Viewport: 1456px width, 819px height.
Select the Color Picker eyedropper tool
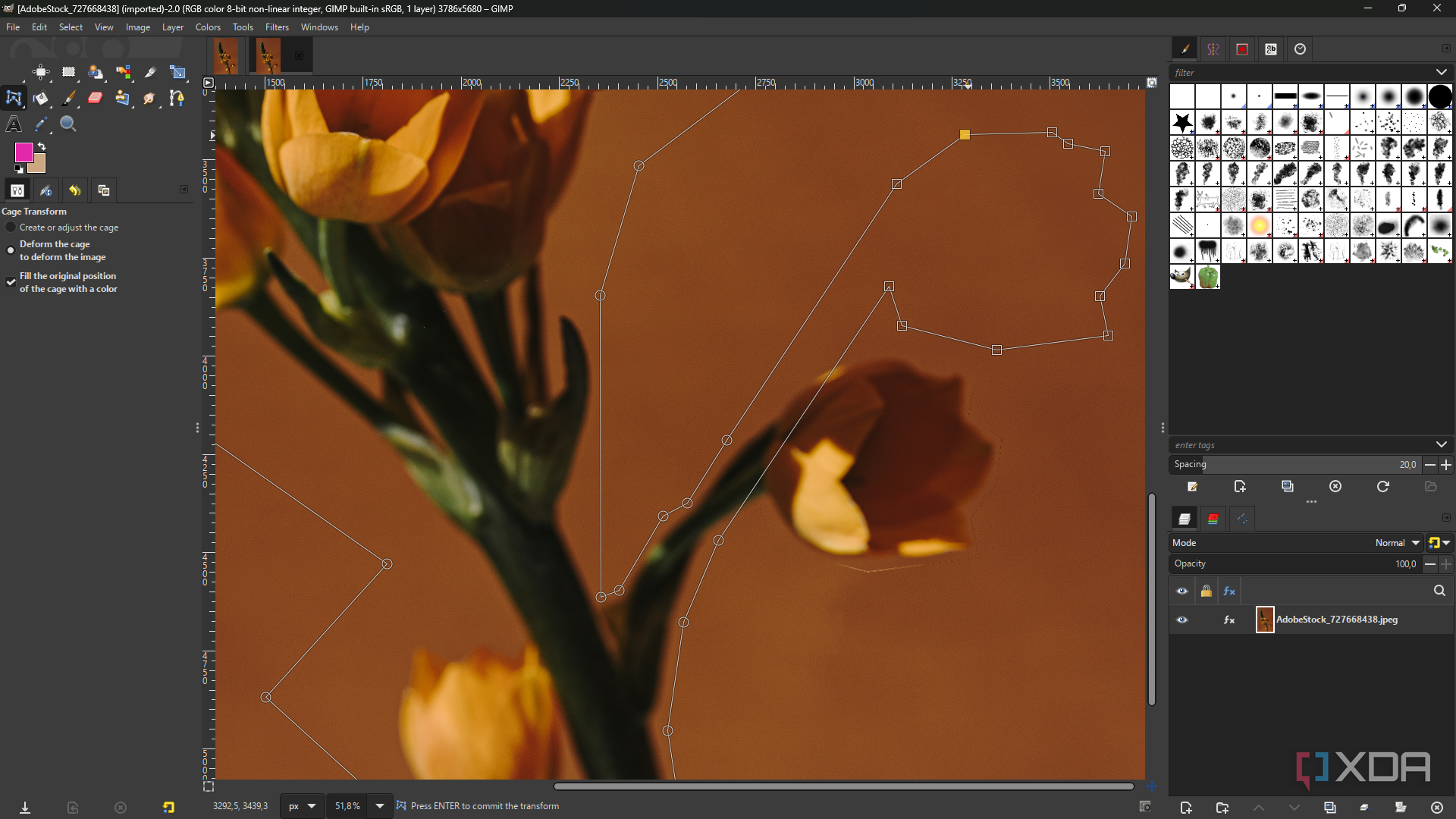[x=41, y=124]
